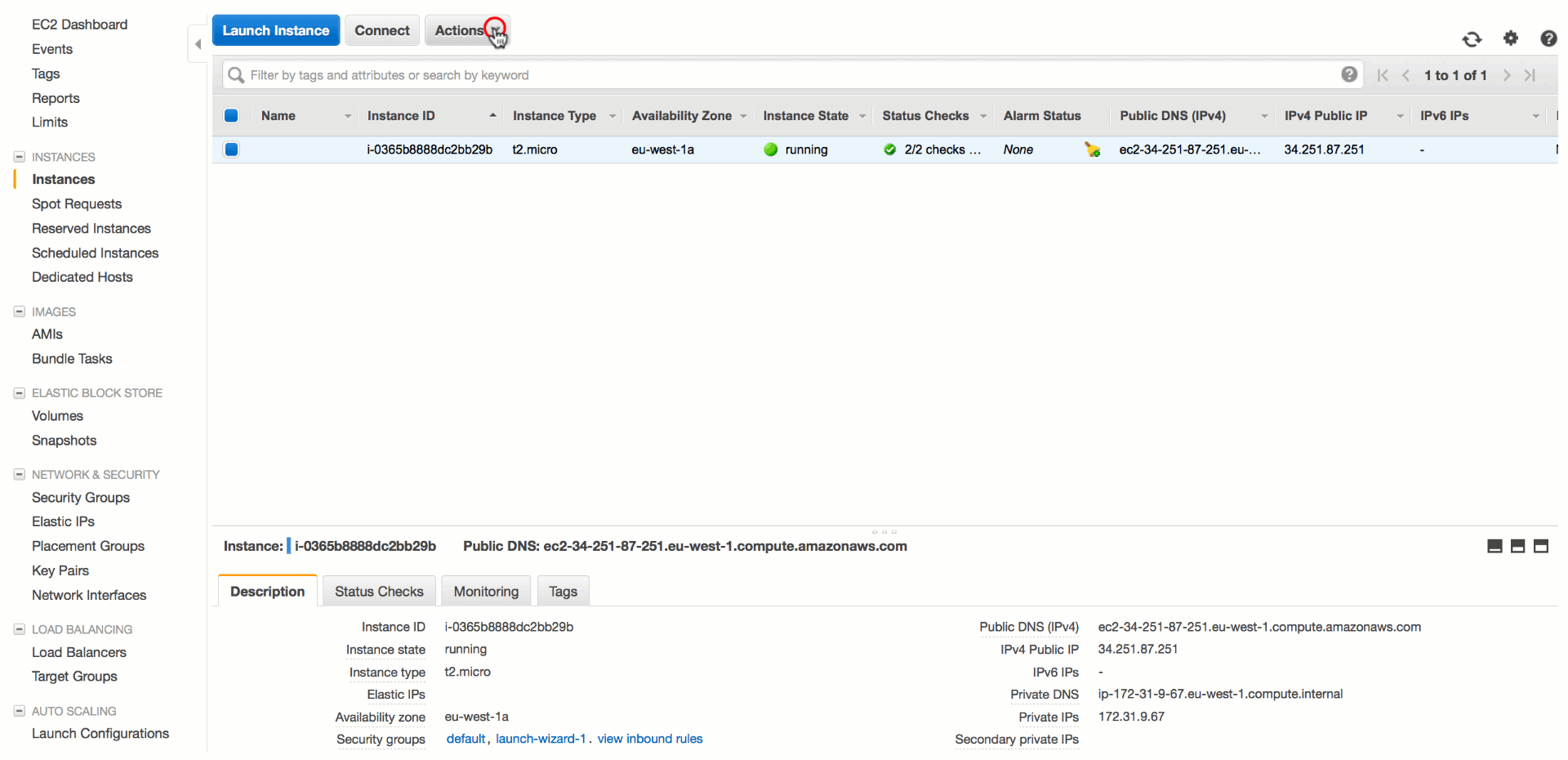Image resolution: width=1568 pixels, height=760 pixels.
Task: Switch to the Status Checks tab
Action: [x=379, y=591]
